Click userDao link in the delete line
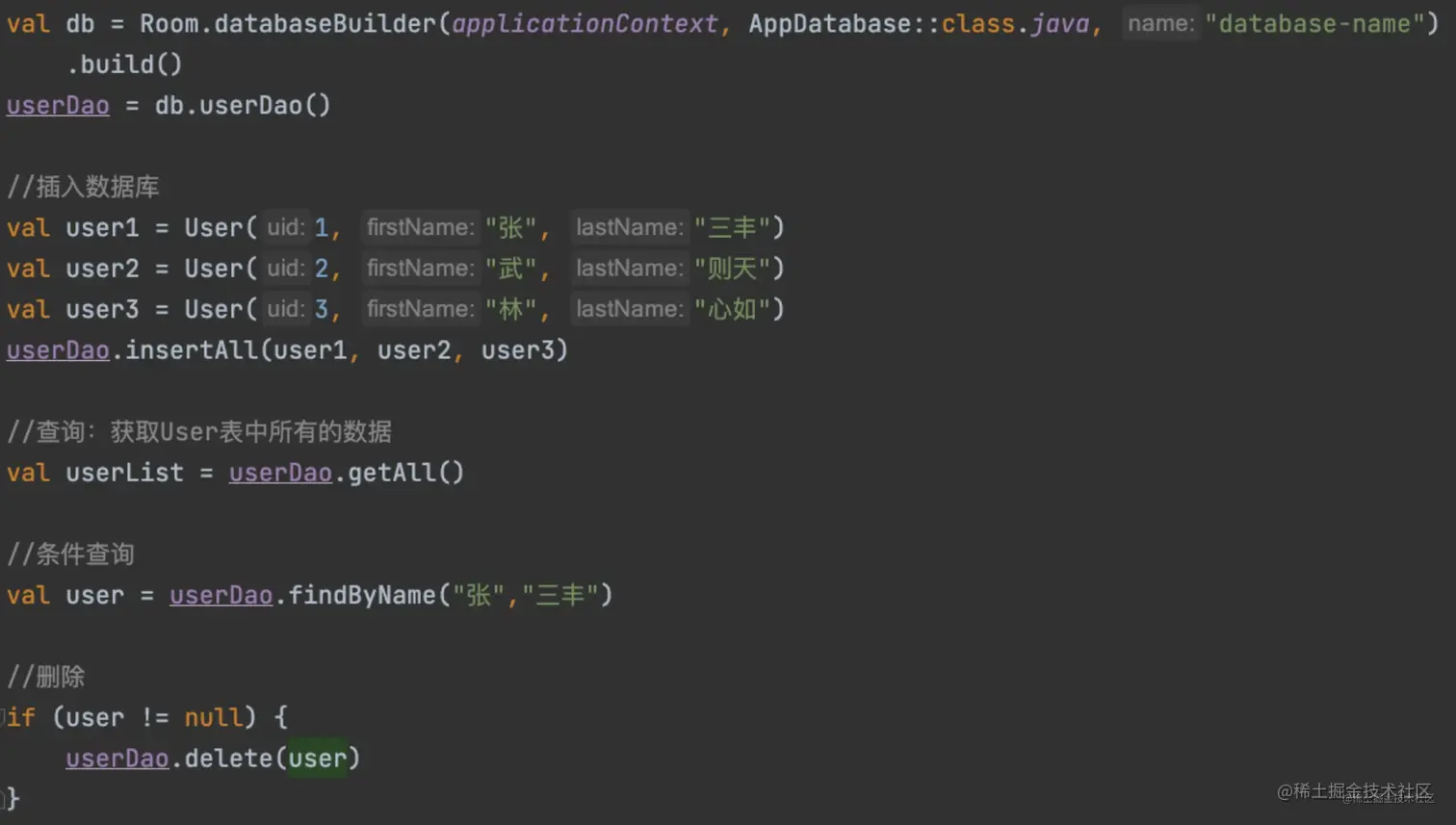The width and height of the screenshot is (1456, 825). (x=117, y=759)
